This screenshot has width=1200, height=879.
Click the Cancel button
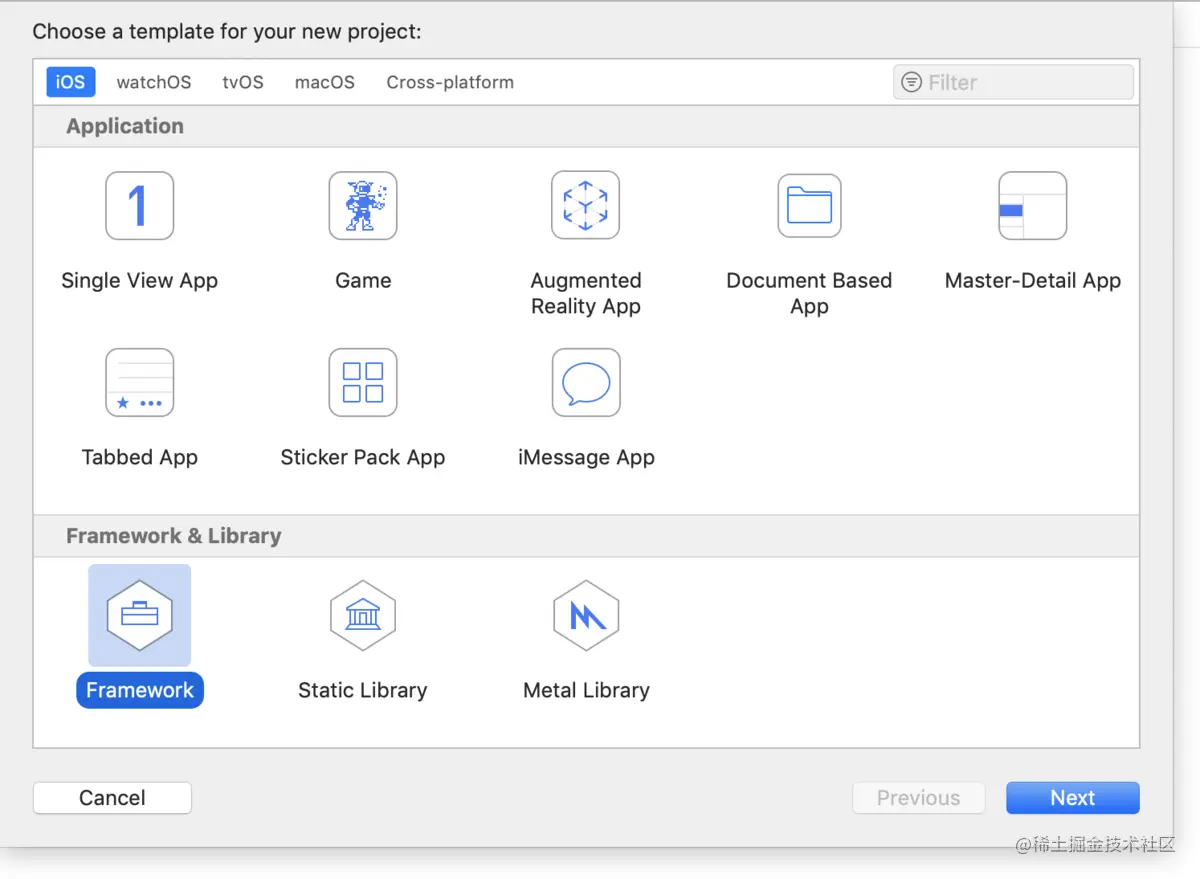coord(112,798)
